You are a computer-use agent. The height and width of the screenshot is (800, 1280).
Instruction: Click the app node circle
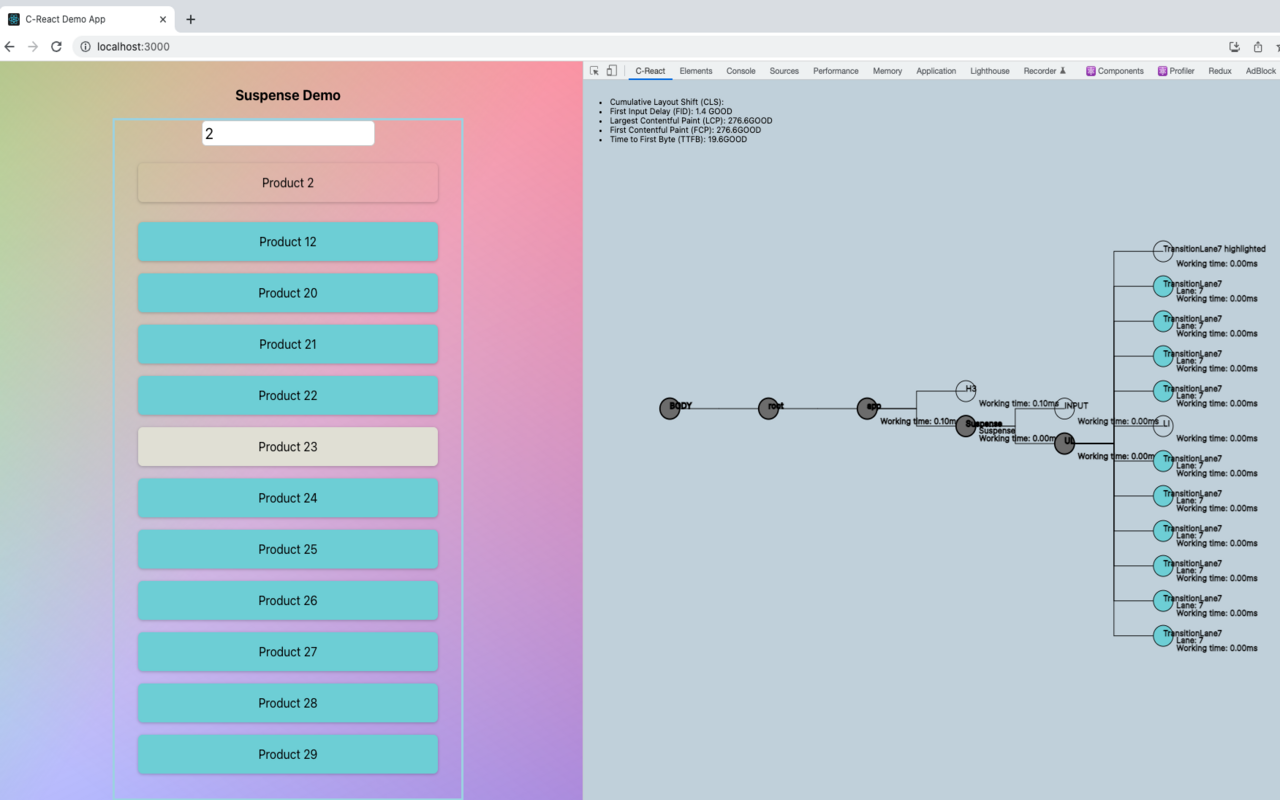click(x=867, y=408)
